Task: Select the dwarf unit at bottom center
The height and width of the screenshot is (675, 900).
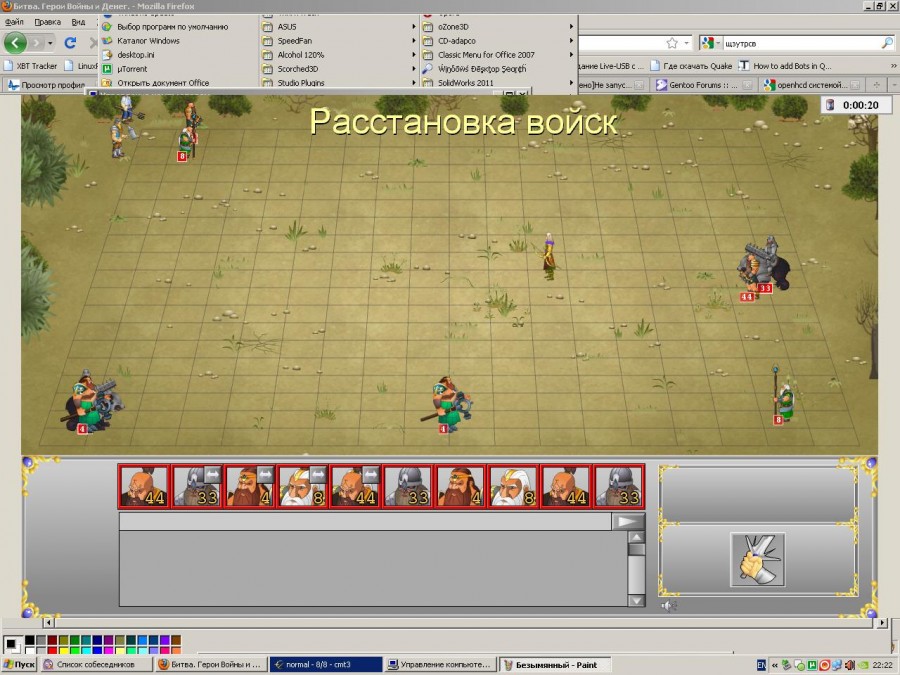Action: [x=452, y=401]
